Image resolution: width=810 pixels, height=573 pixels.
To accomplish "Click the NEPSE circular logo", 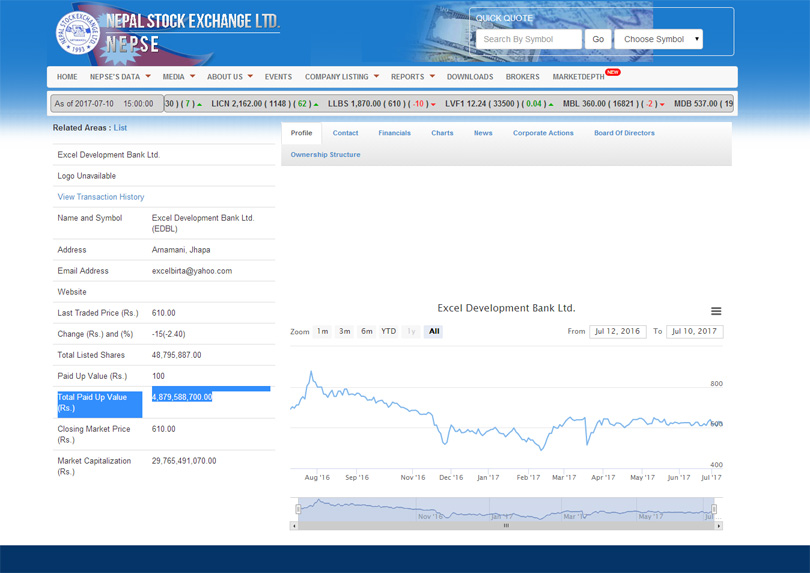I will pos(79,32).
